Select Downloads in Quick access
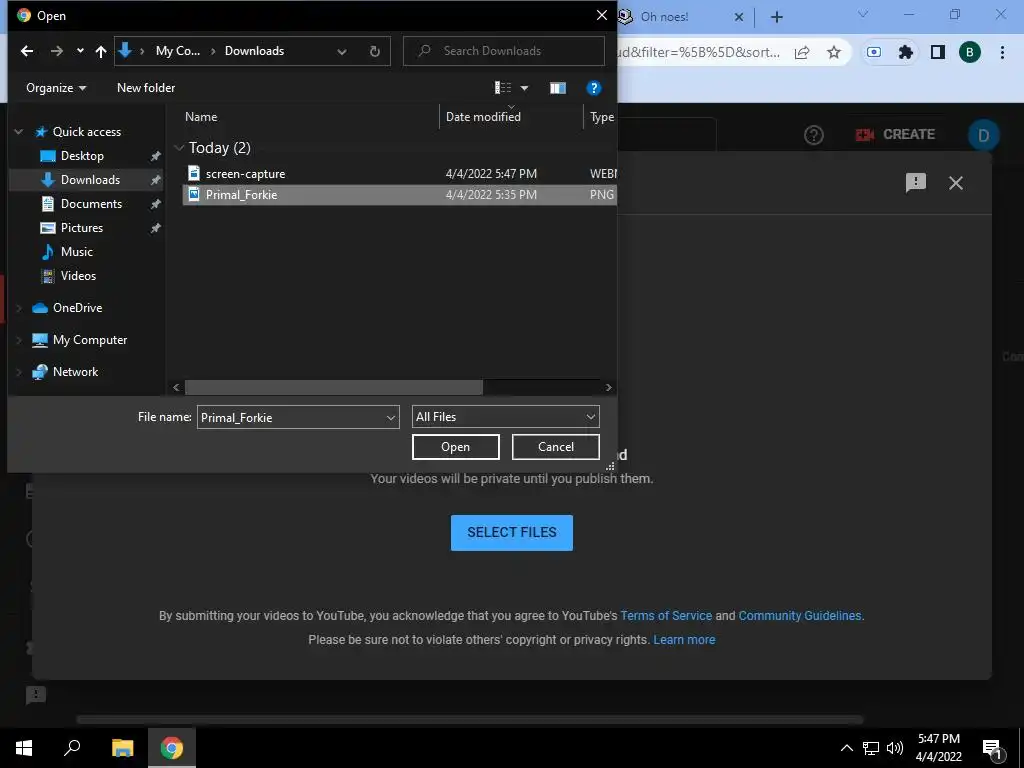1024x768 pixels. point(90,180)
